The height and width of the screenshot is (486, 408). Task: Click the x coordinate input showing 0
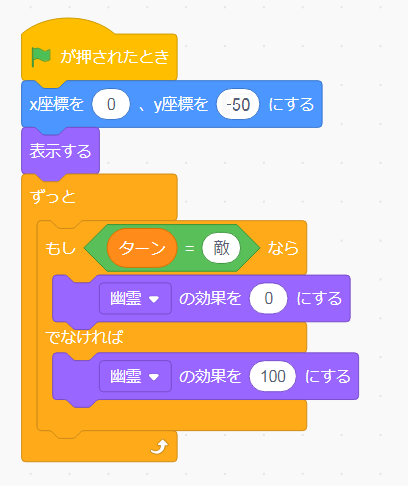pos(111,104)
